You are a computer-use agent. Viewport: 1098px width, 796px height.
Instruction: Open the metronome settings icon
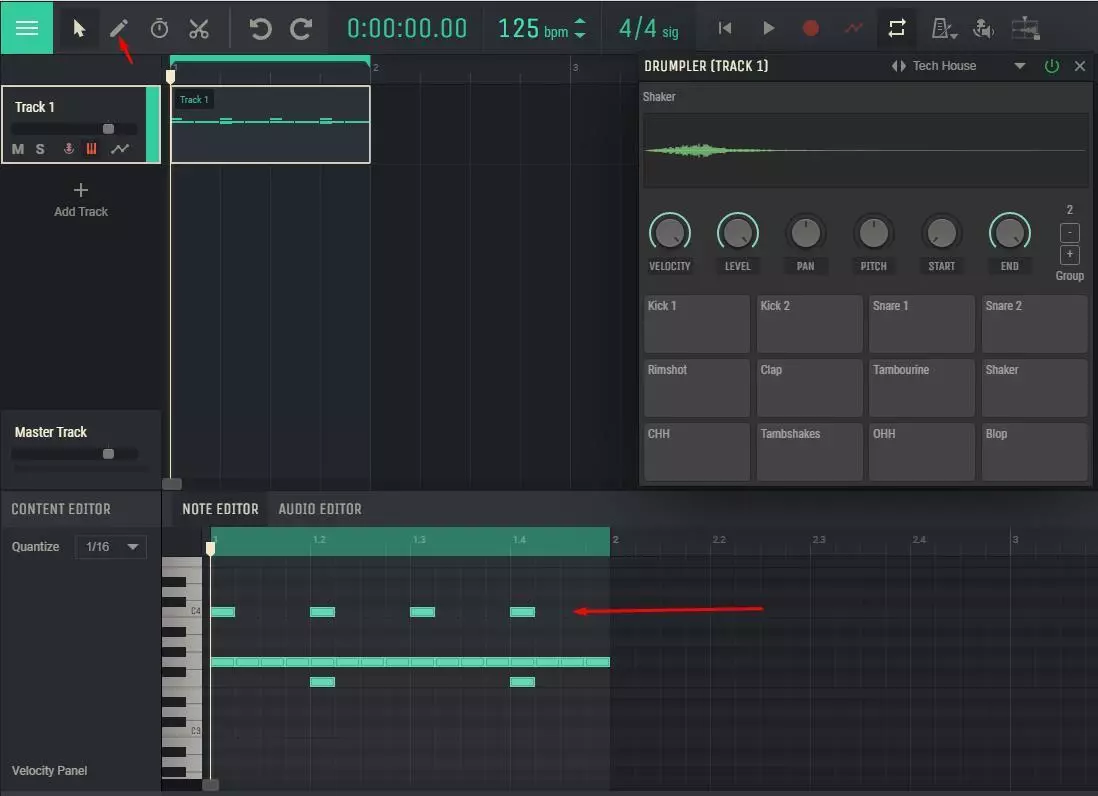pos(943,28)
